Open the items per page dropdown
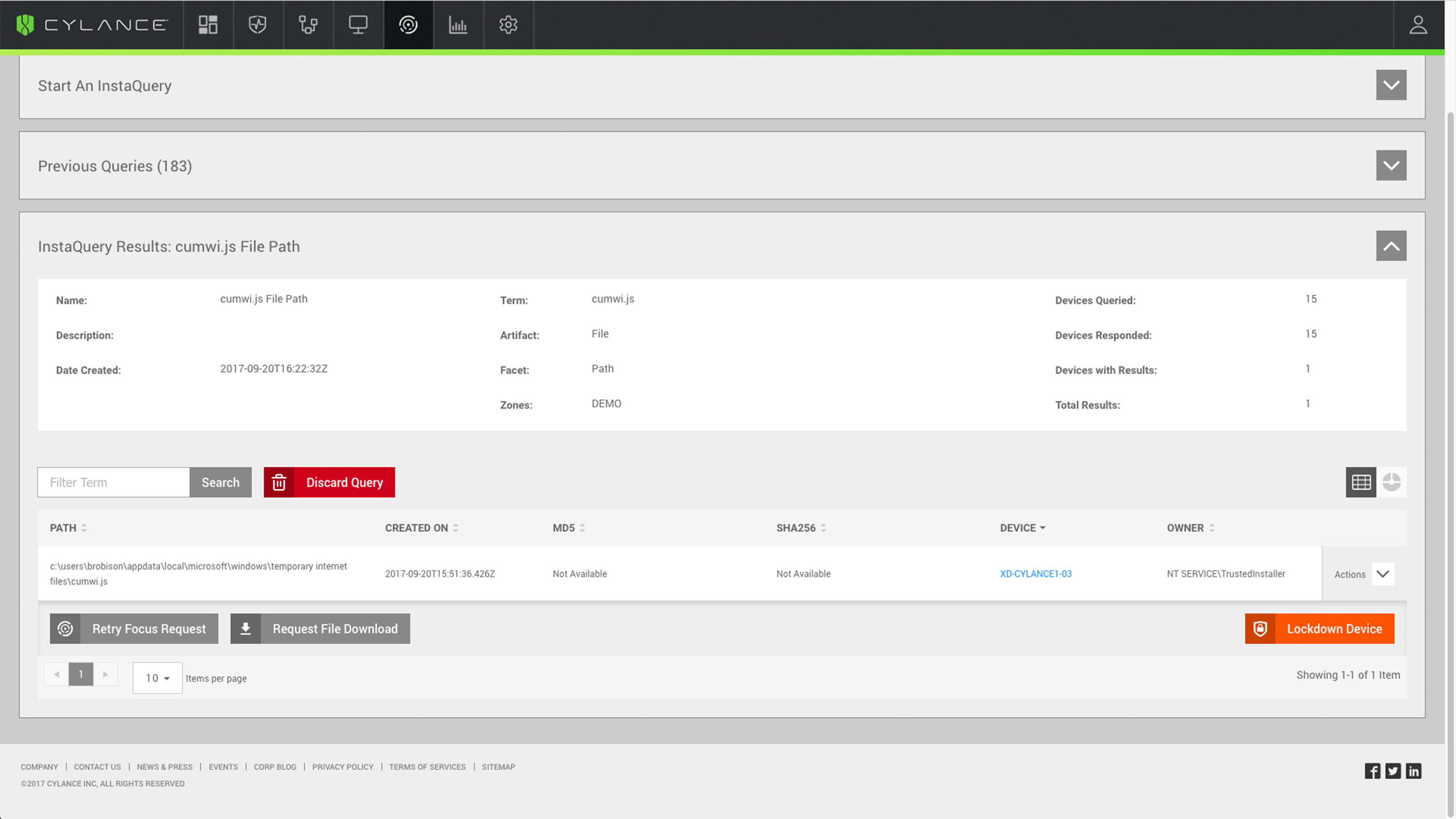The image size is (1456, 819). pos(157,678)
